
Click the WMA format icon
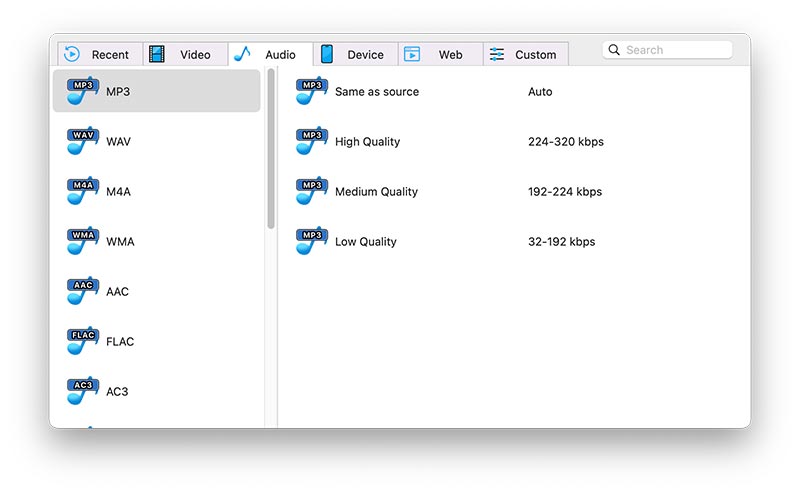click(x=83, y=241)
